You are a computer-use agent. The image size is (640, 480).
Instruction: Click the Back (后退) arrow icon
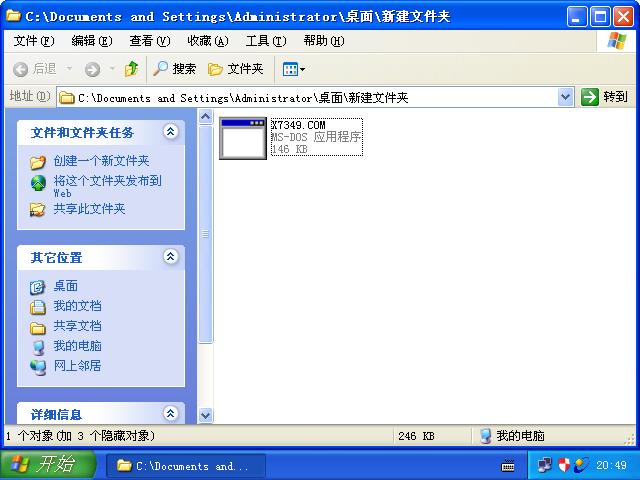coord(20,69)
